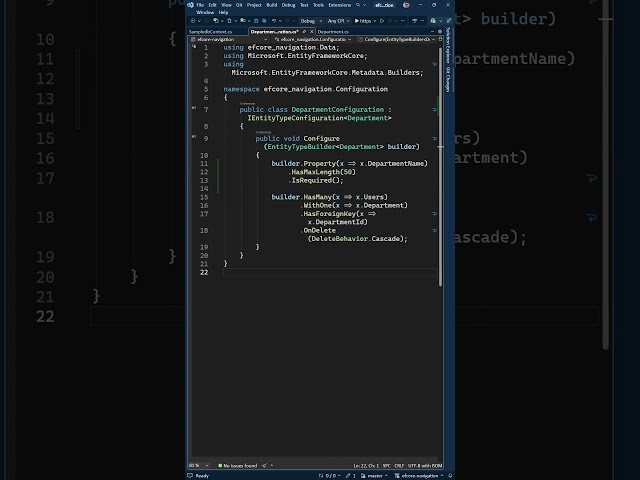Open the document tab settings gear
Image resolution: width=640 pixels, height=480 pixels.
point(440,31)
